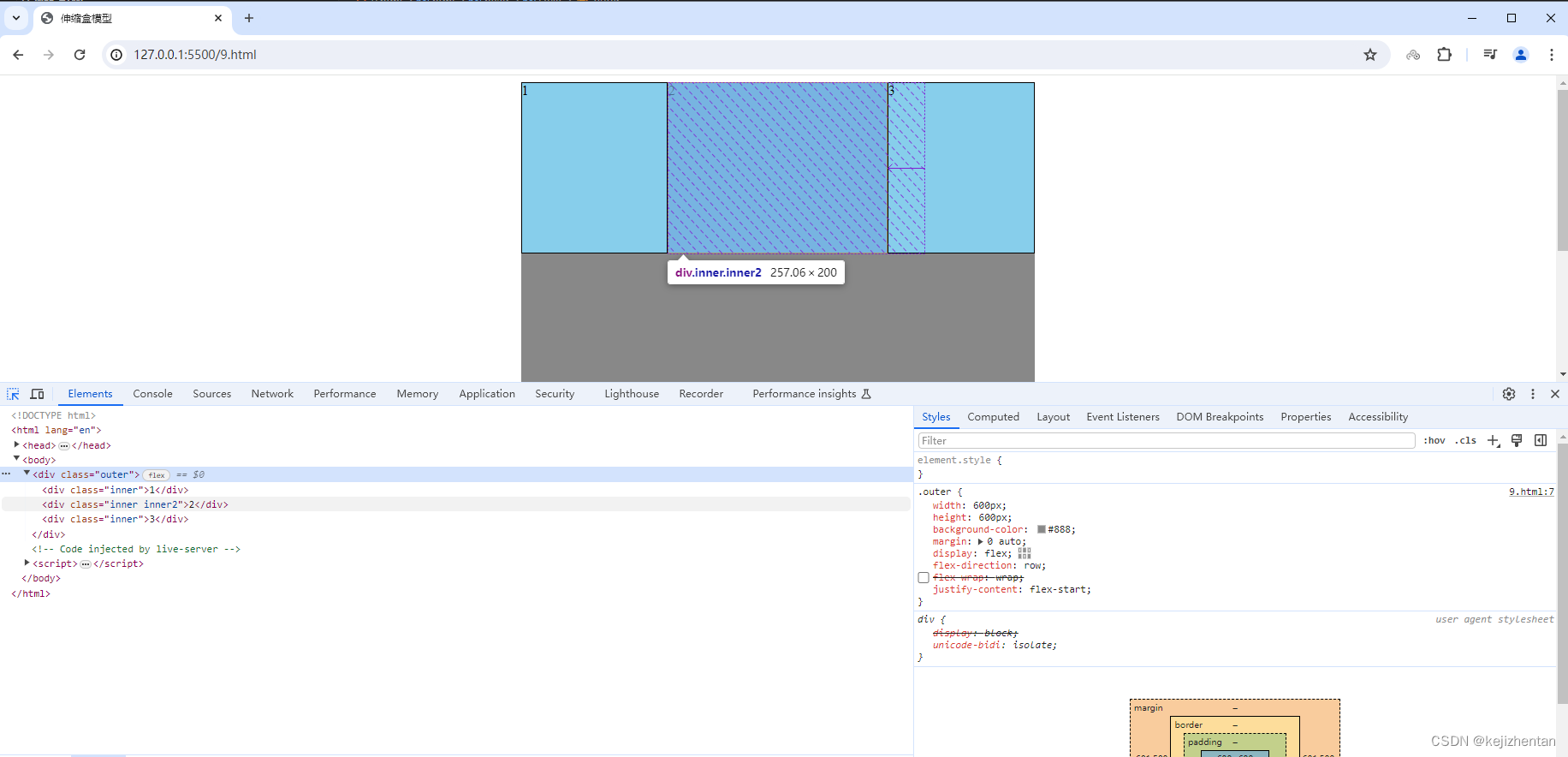Open the Application tab
1568x757 pixels.
487,394
